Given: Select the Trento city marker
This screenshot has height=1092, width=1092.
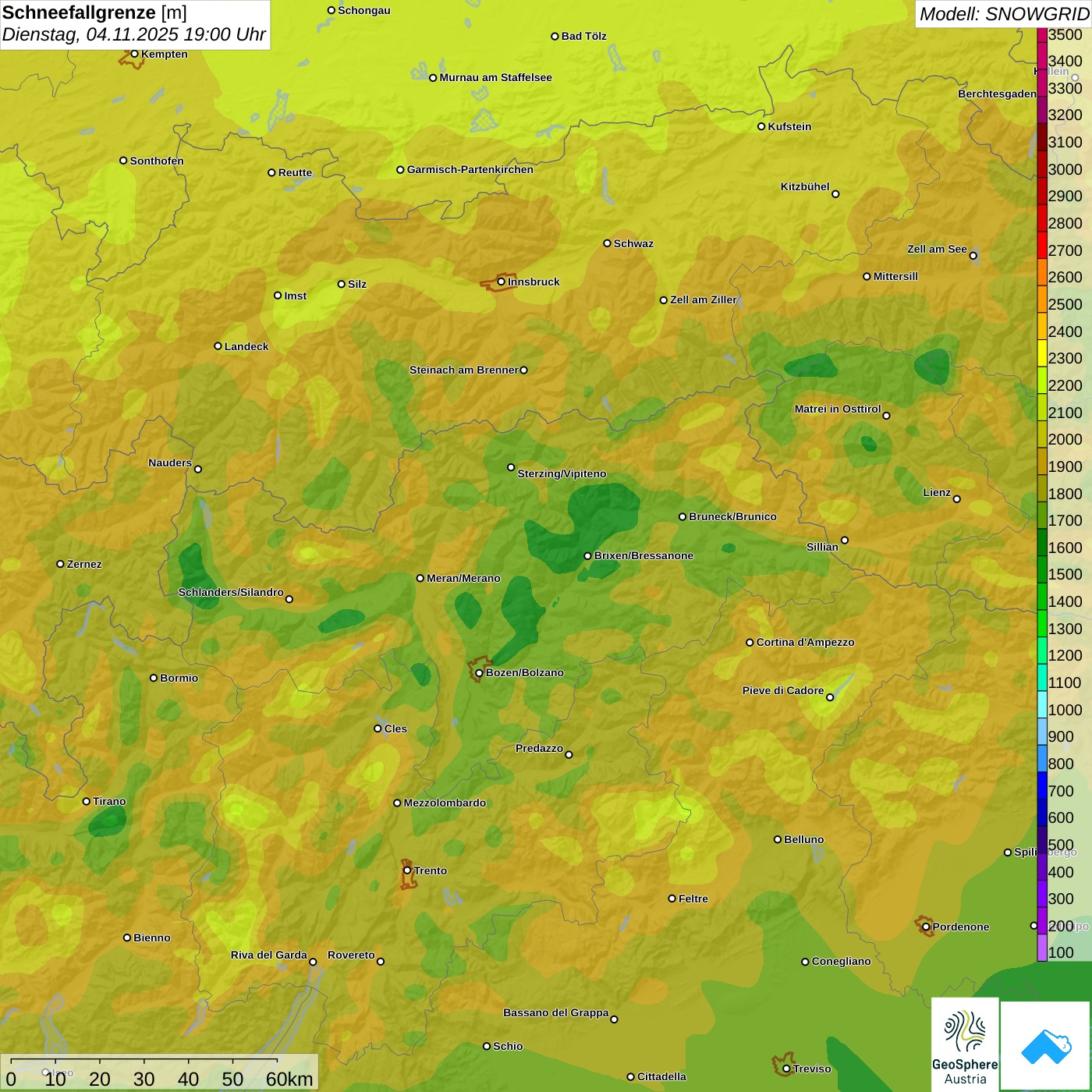Looking at the screenshot, I should [407, 870].
